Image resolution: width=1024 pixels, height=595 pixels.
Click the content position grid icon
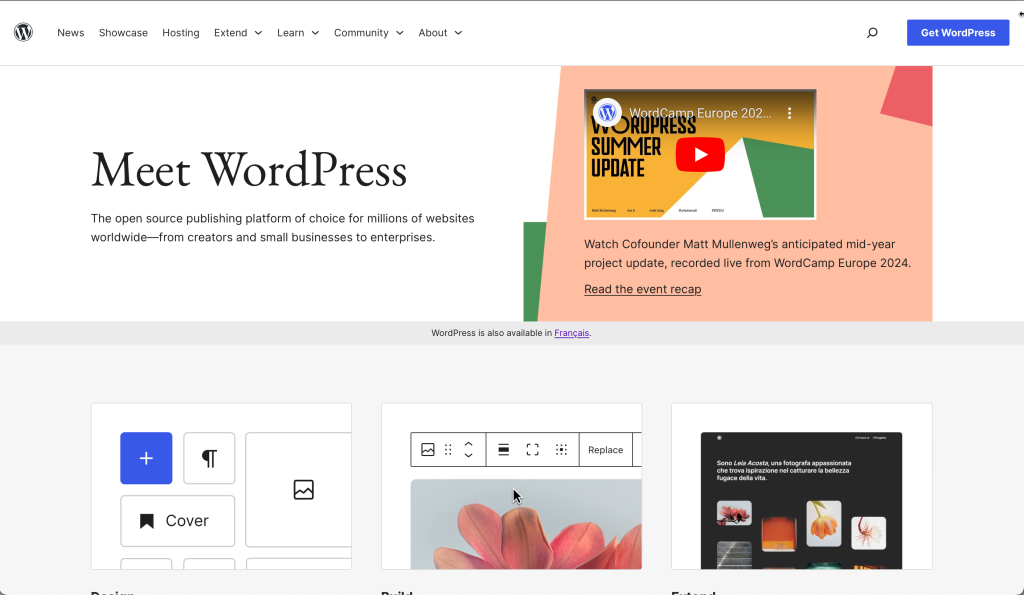[561, 449]
